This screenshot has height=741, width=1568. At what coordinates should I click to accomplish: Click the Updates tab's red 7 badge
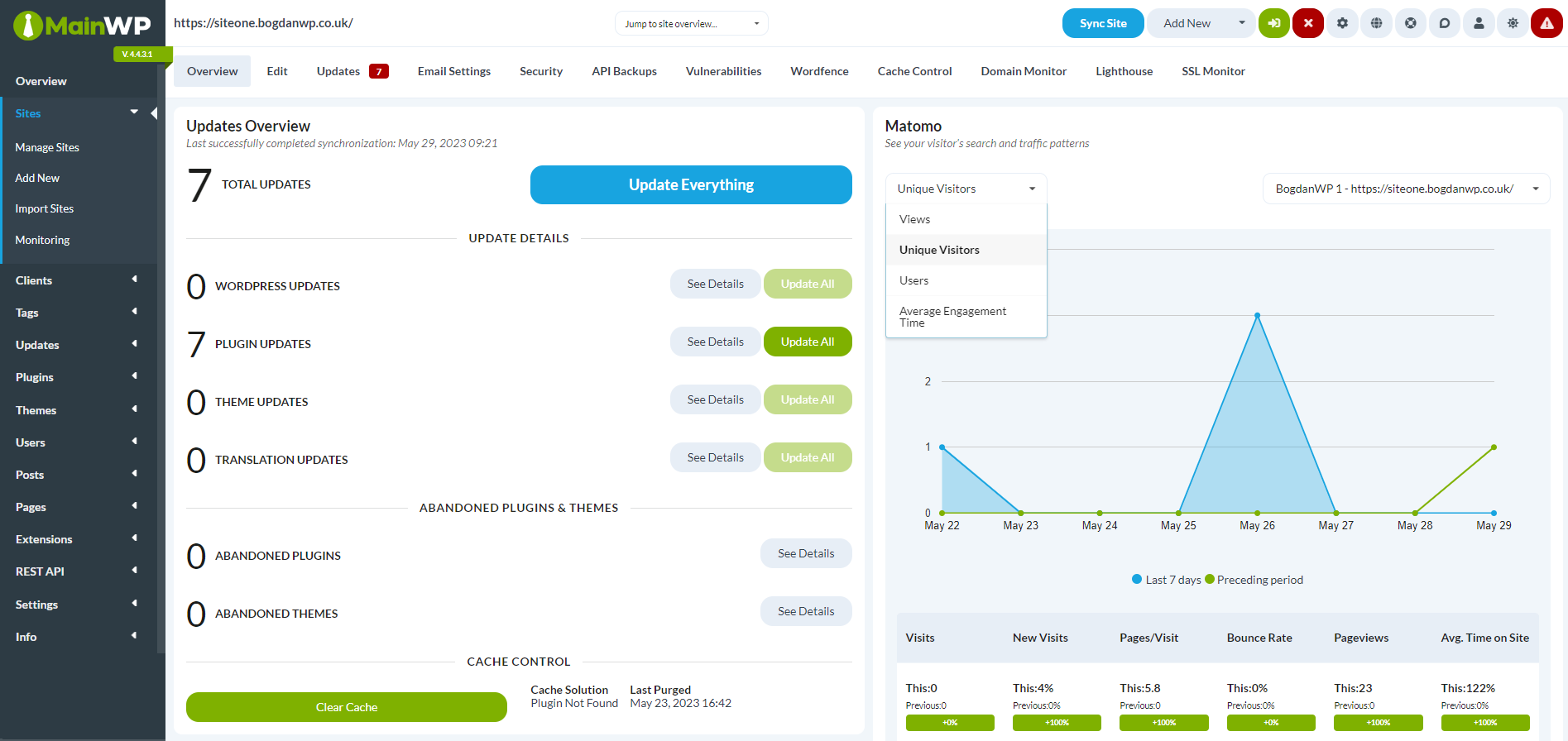379,71
